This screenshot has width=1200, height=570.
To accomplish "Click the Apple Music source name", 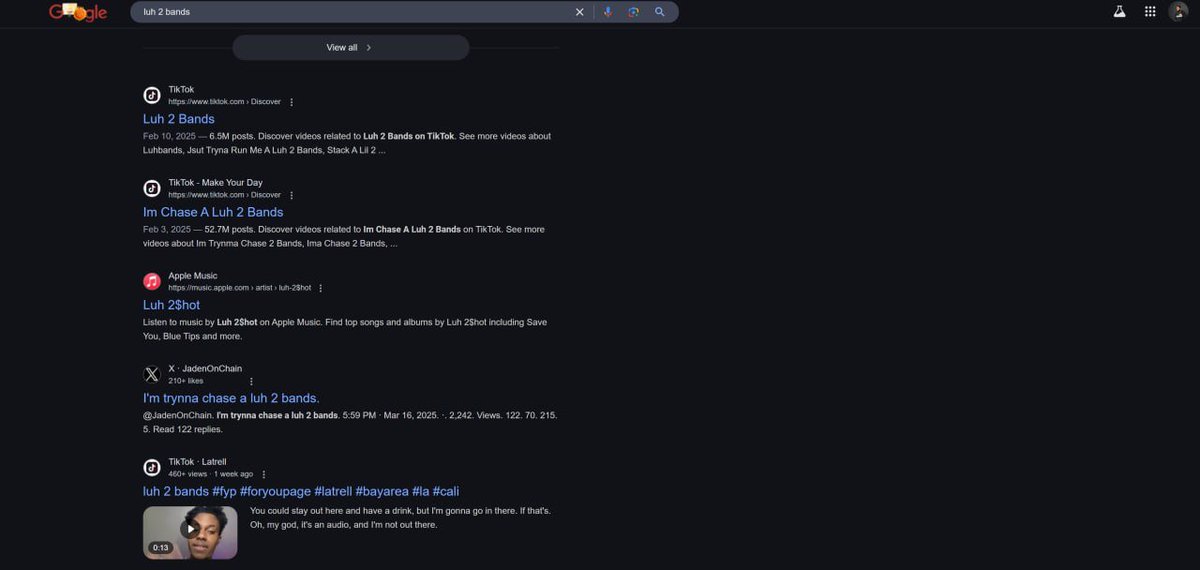I will tap(193, 275).
